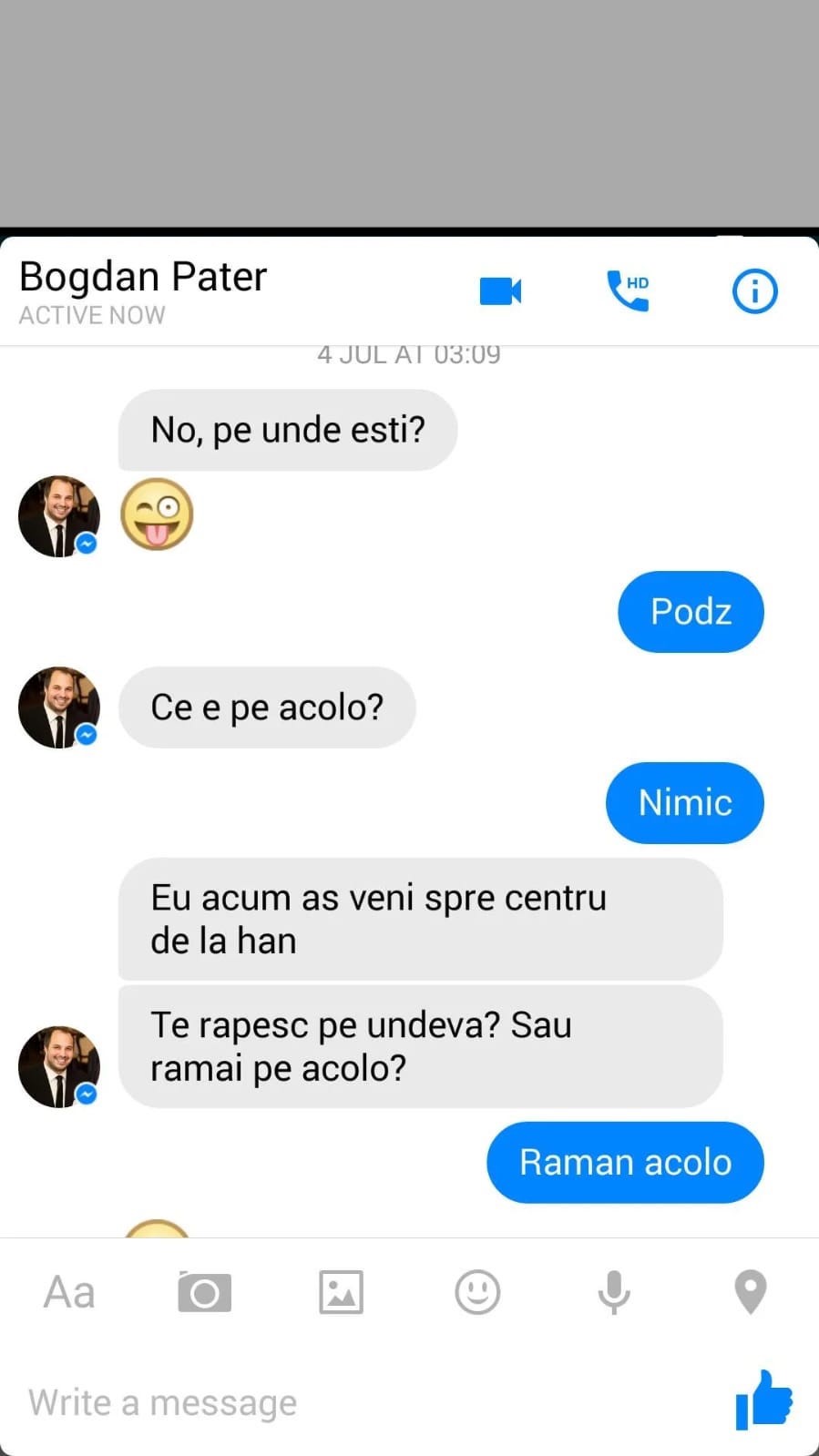The height and width of the screenshot is (1456, 819).
Task: Send a thumbs-up like
Action: click(763, 1400)
